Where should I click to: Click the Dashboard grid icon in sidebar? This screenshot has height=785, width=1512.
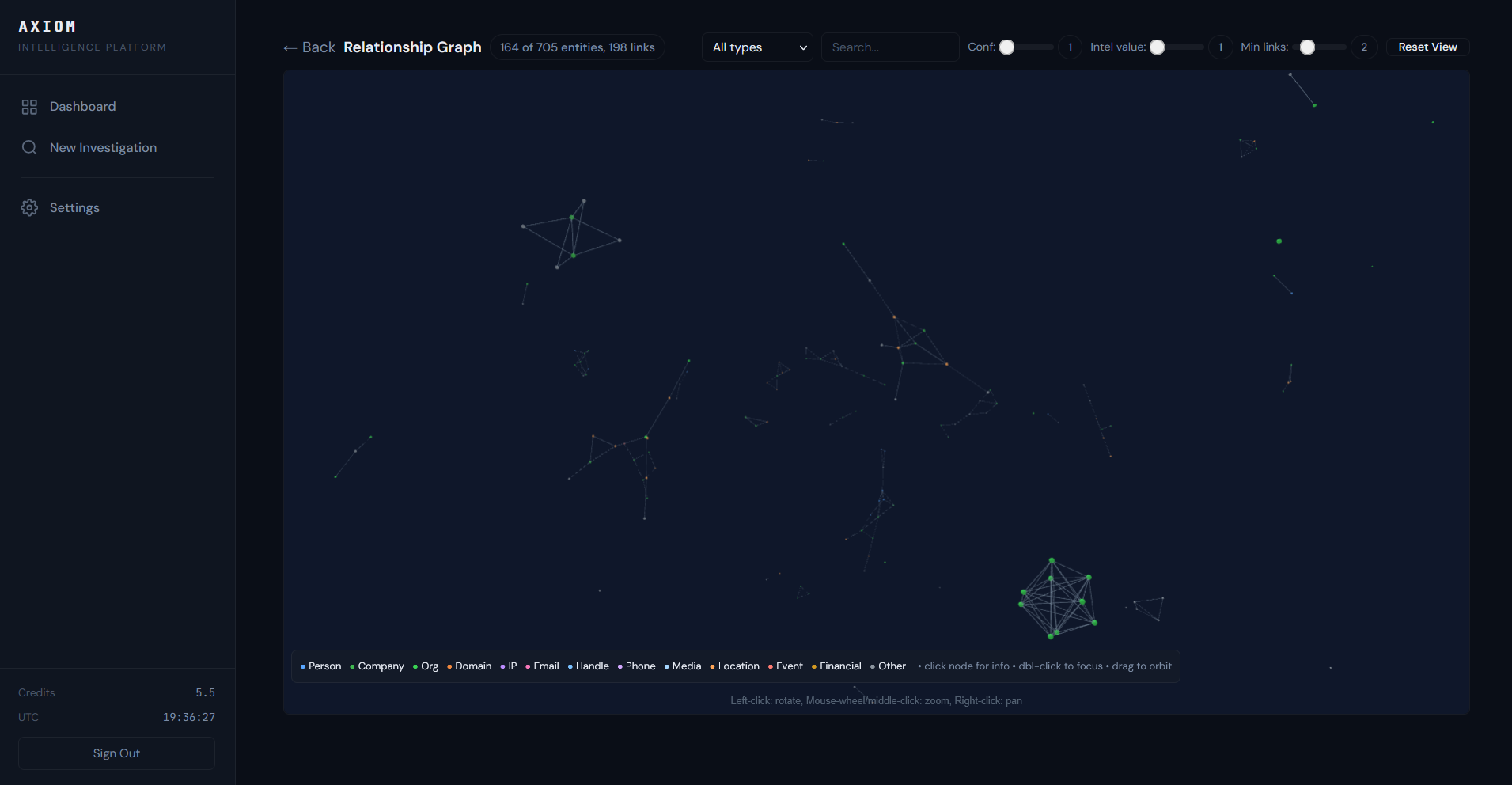pos(29,106)
